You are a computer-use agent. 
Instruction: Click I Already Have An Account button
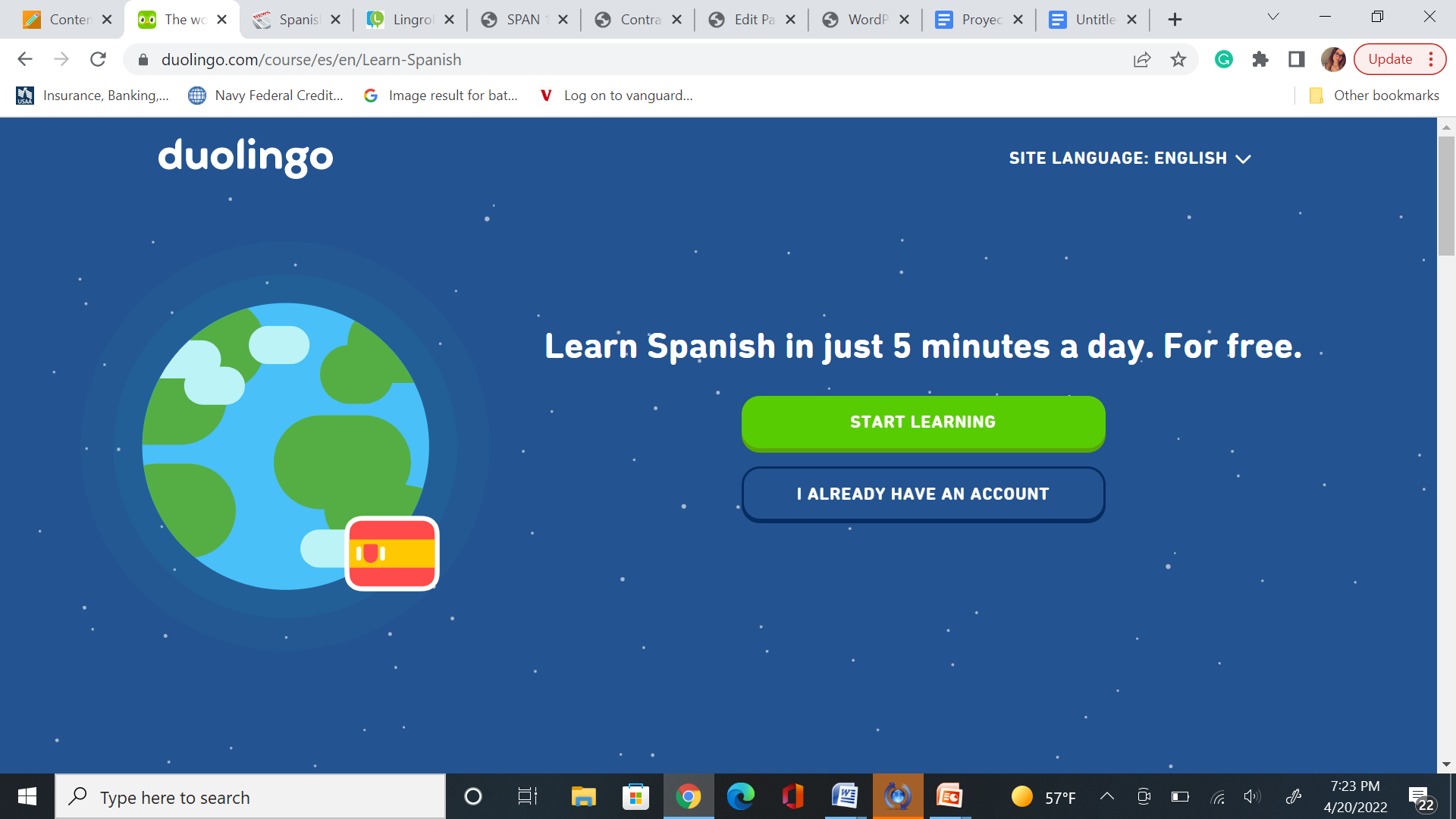[923, 494]
